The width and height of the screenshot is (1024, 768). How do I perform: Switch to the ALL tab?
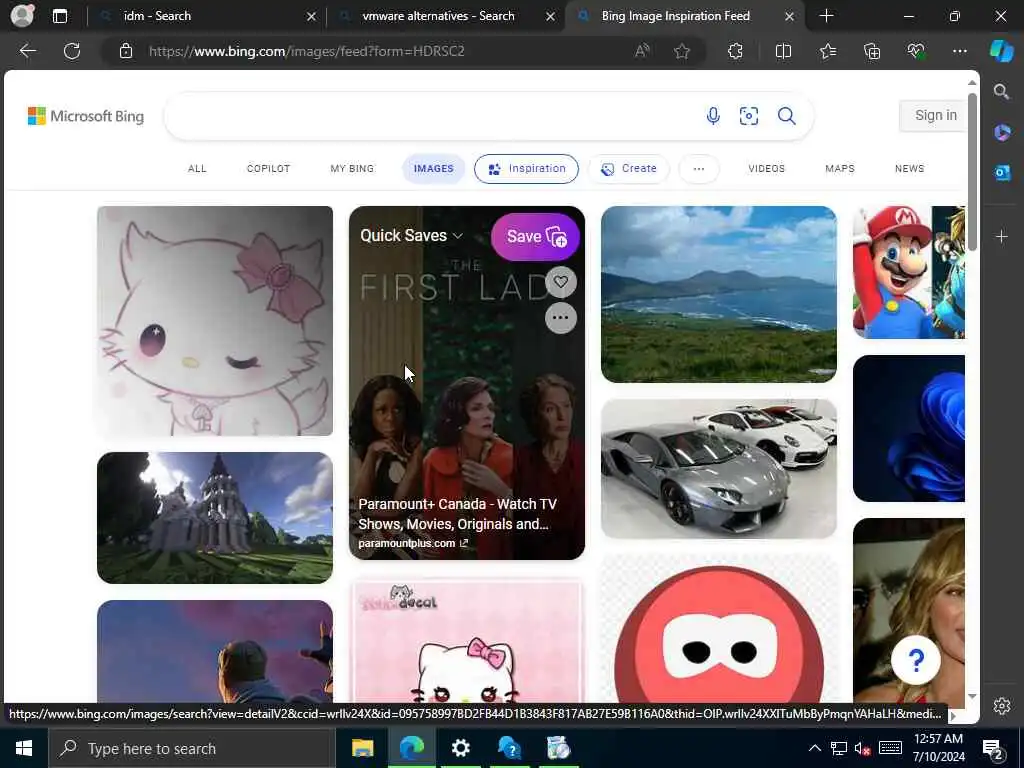(x=197, y=168)
